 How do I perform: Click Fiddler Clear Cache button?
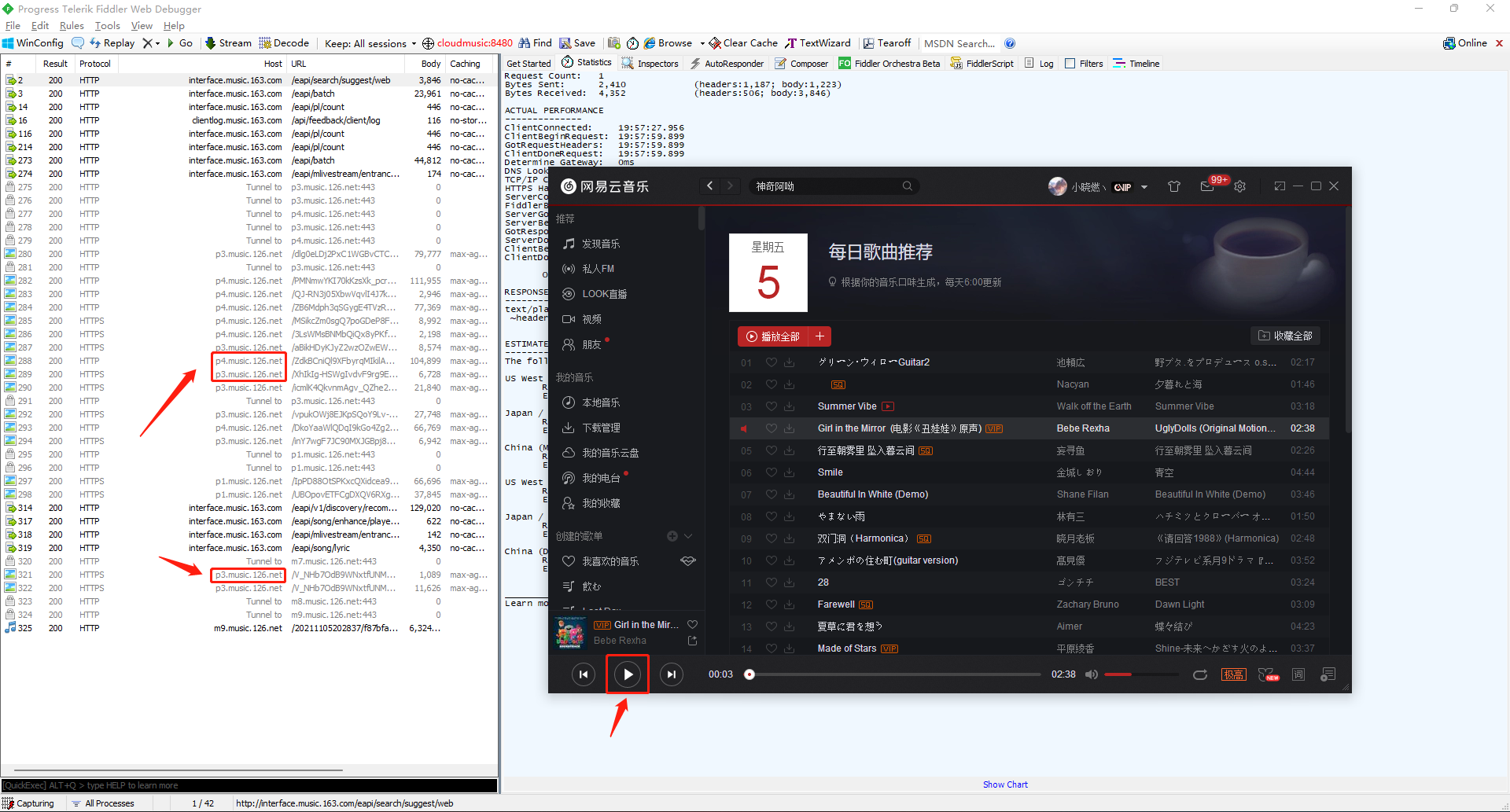point(743,43)
